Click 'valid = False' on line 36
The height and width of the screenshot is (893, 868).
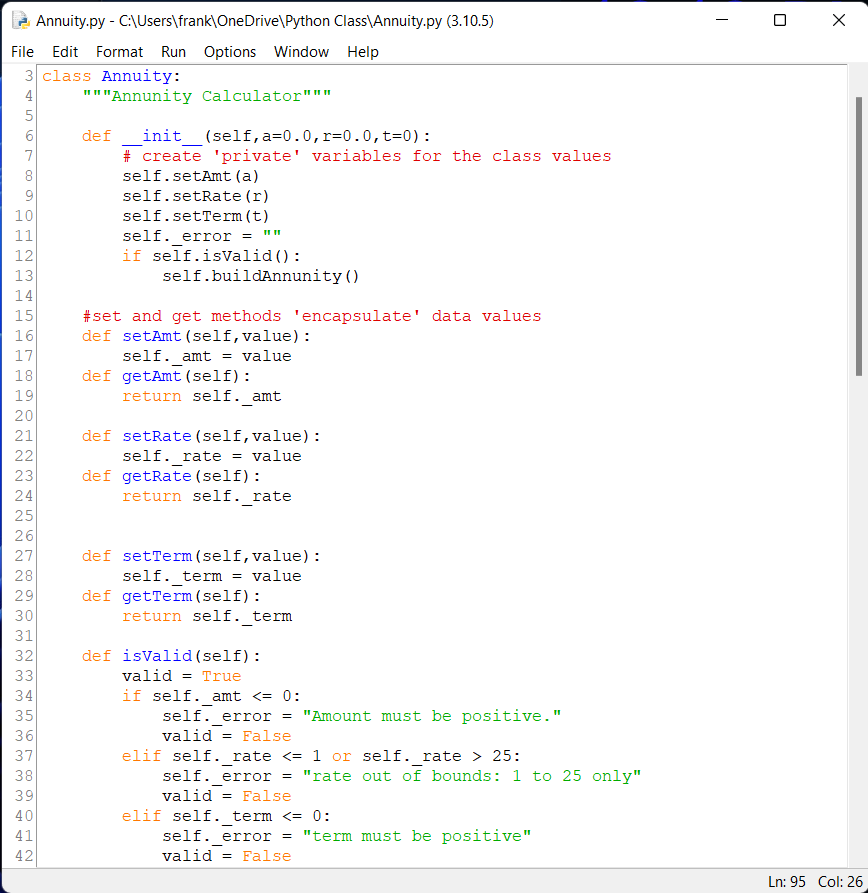click(227, 736)
